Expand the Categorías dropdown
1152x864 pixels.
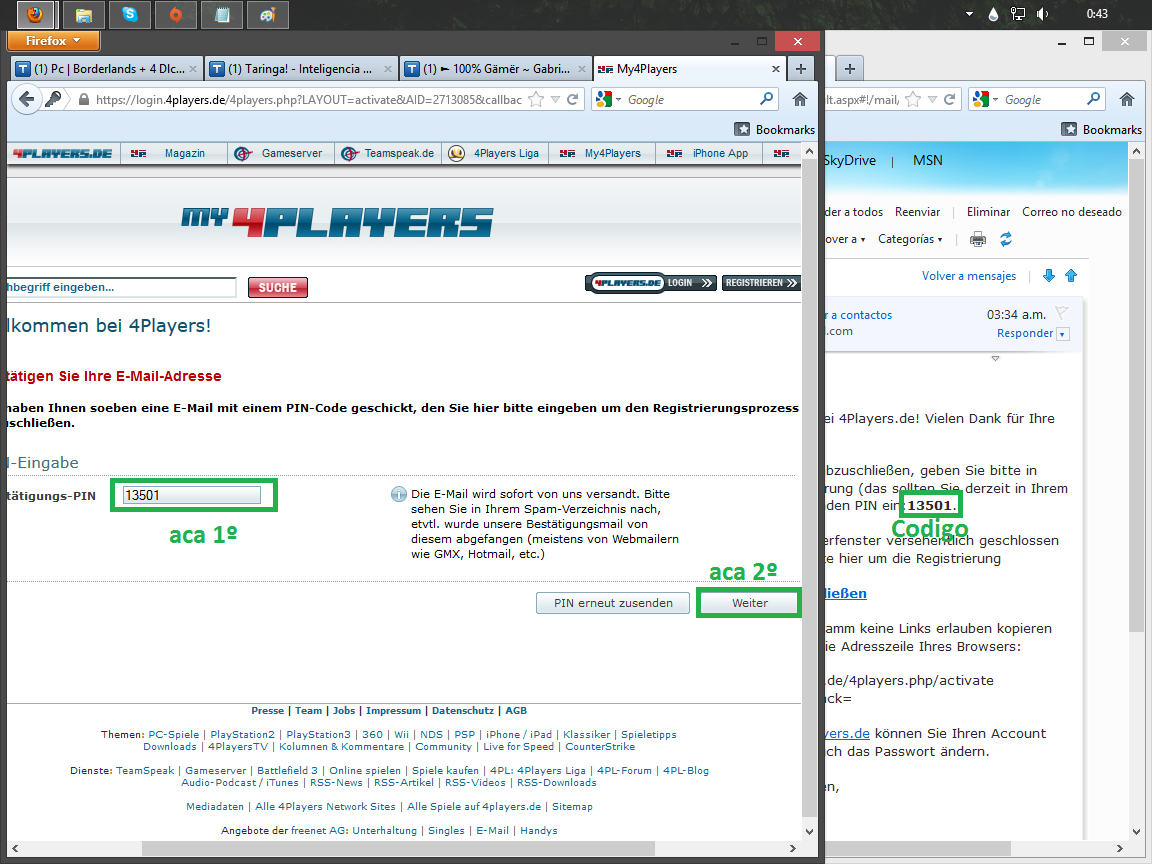click(x=910, y=239)
